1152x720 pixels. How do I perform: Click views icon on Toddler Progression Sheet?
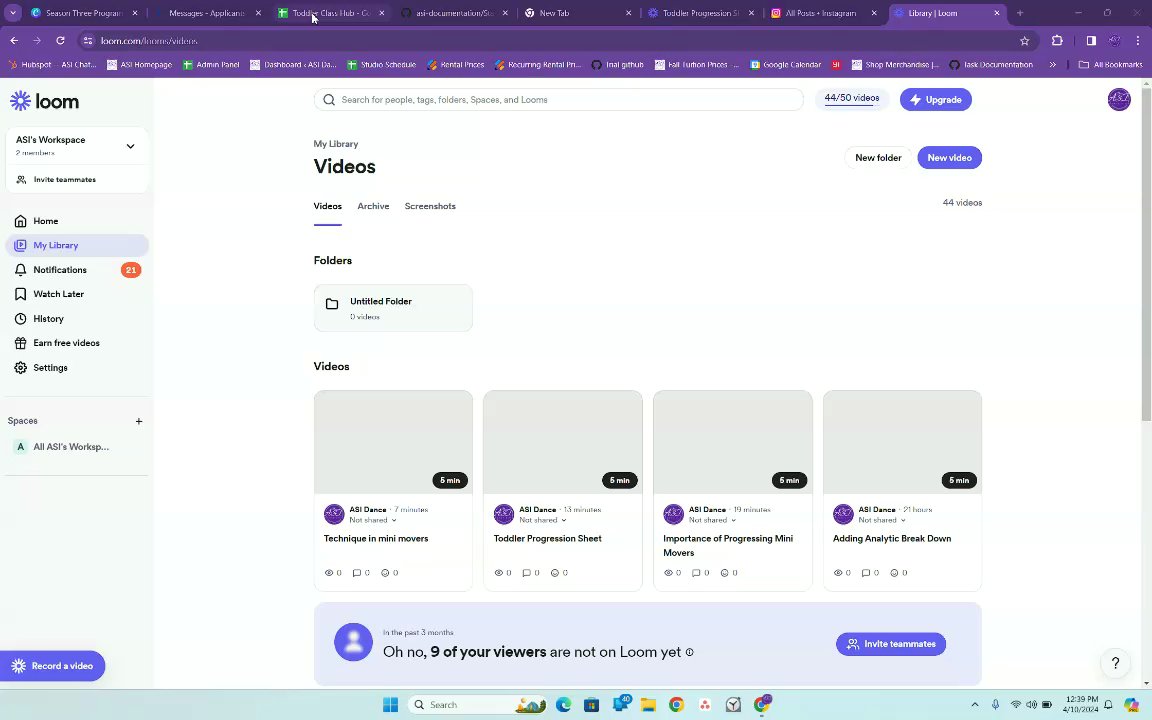pos(499,573)
